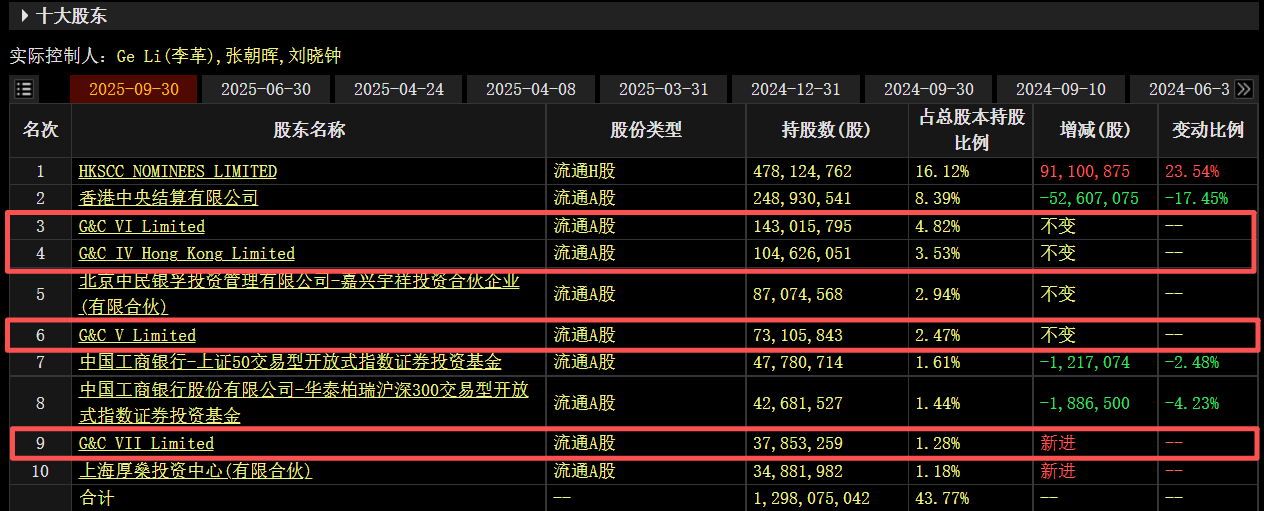Click the holding value 47,780,714

(x=798, y=362)
